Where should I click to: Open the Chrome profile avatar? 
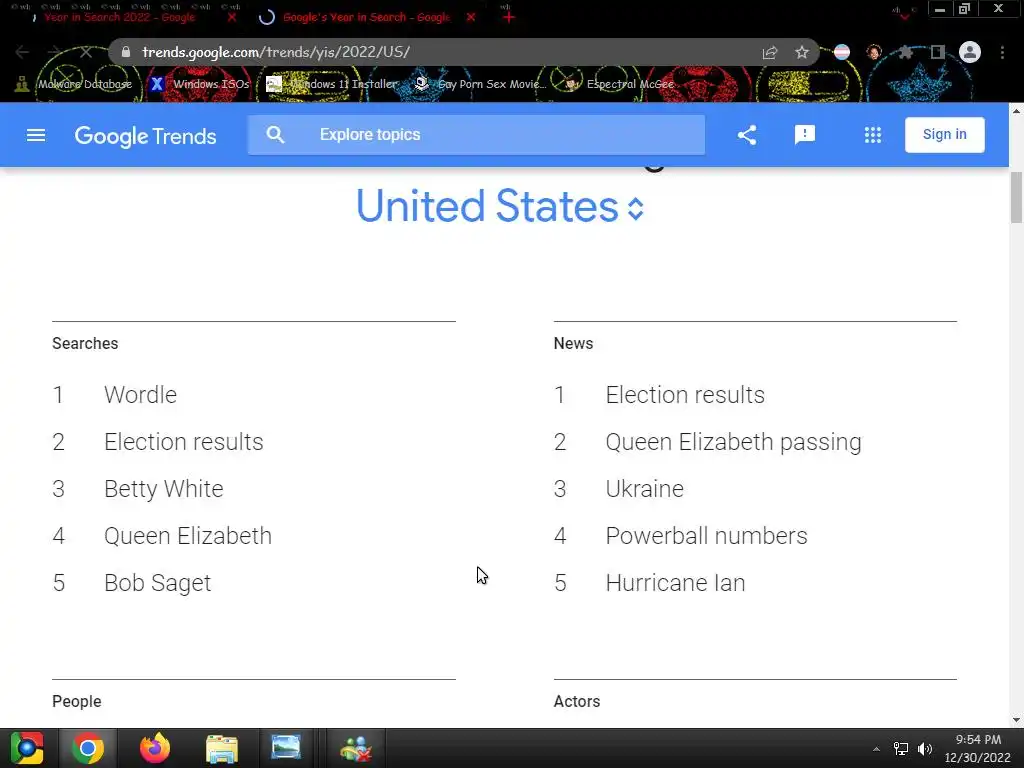coord(970,52)
